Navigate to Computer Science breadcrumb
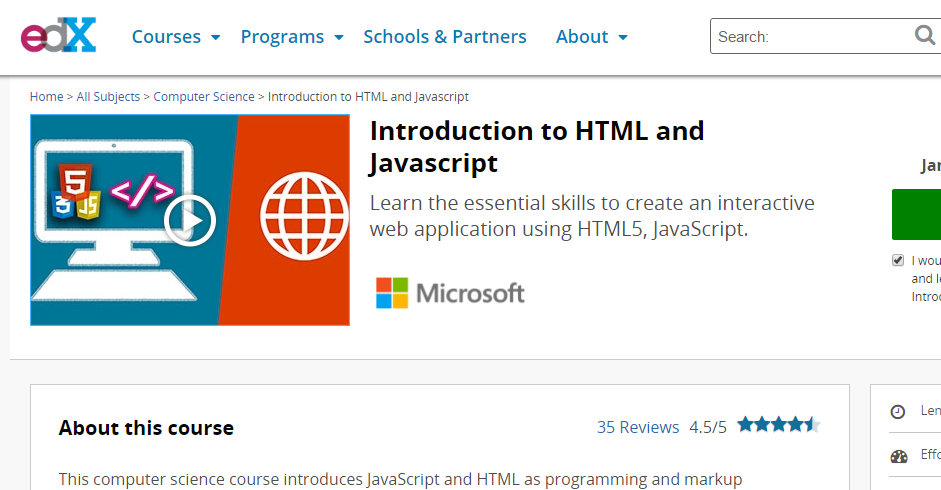 tap(204, 97)
